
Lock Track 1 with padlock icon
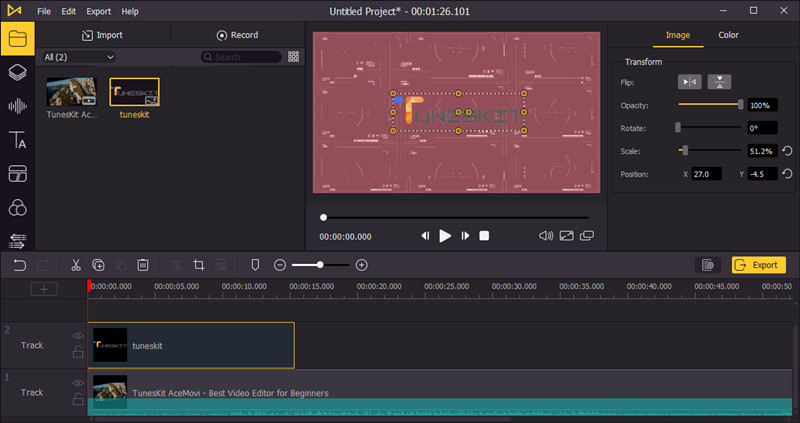(78, 399)
